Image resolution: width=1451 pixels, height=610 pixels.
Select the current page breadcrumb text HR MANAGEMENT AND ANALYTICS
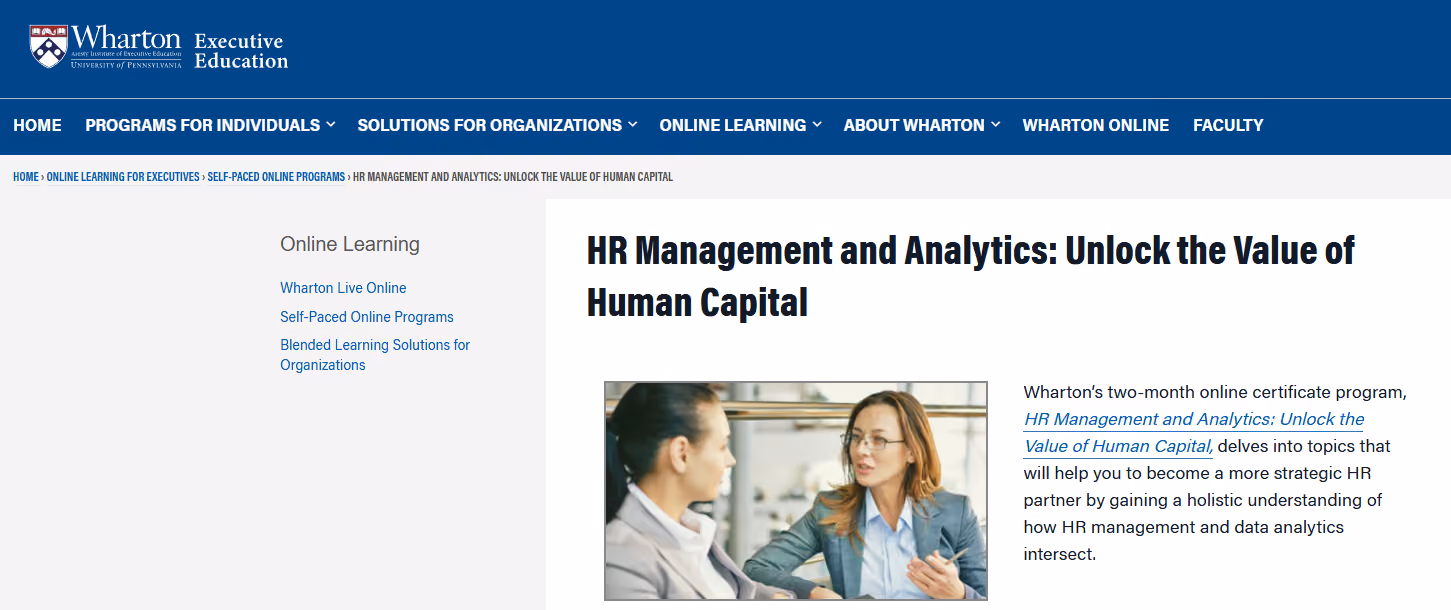pyautogui.click(x=513, y=177)
